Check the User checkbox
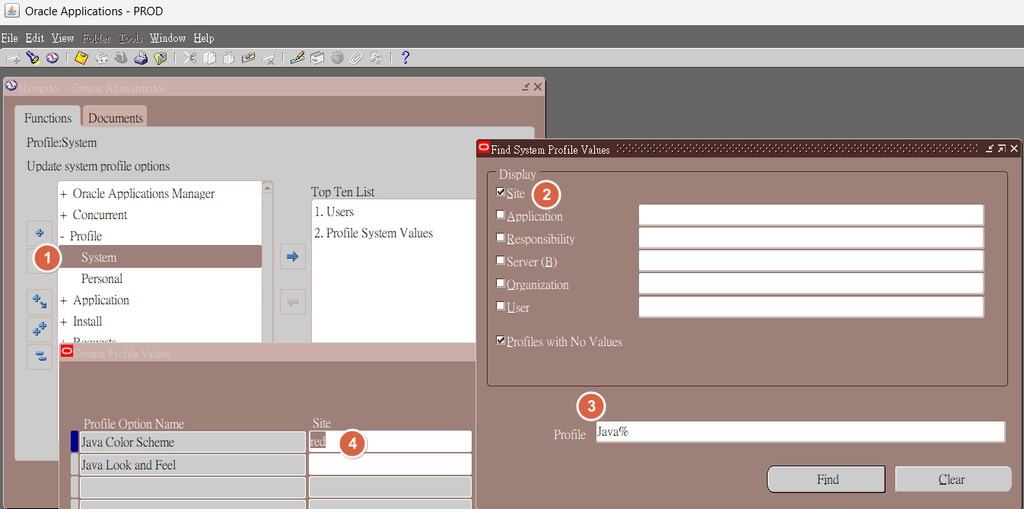The height and width of the screenshot is (509, 1024). 501,306
